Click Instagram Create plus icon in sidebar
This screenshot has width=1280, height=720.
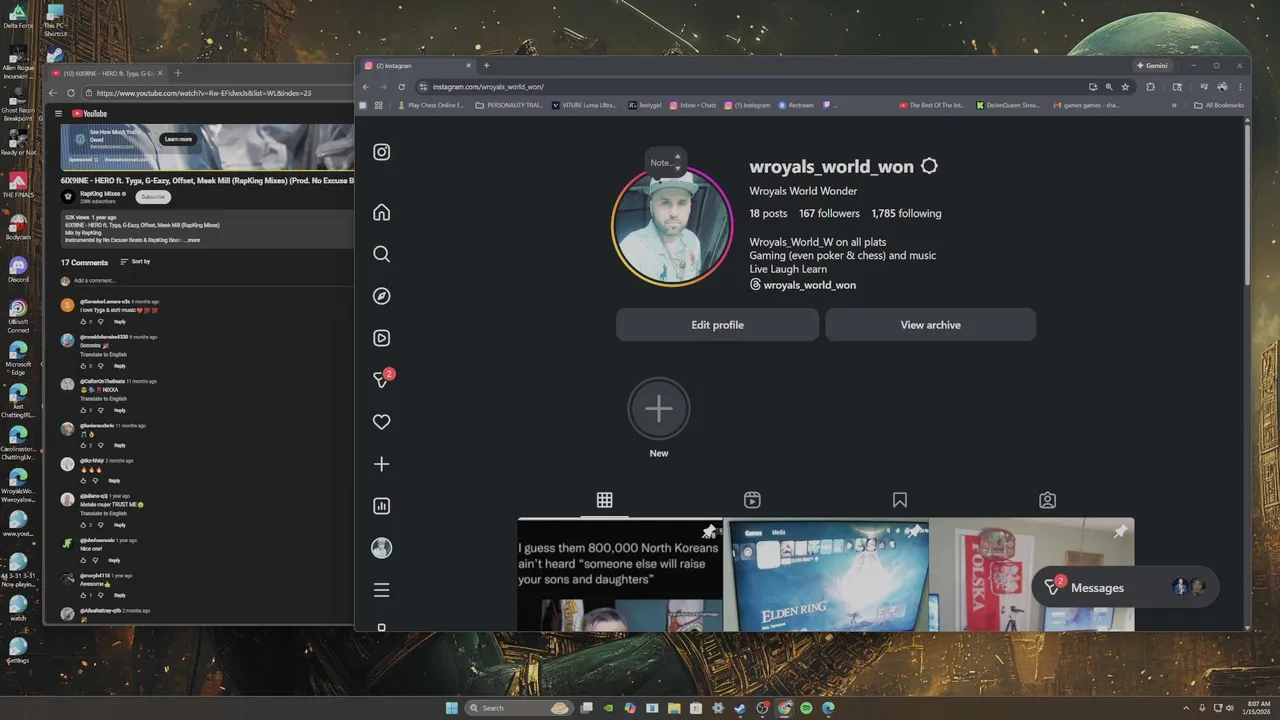(381, 464)
